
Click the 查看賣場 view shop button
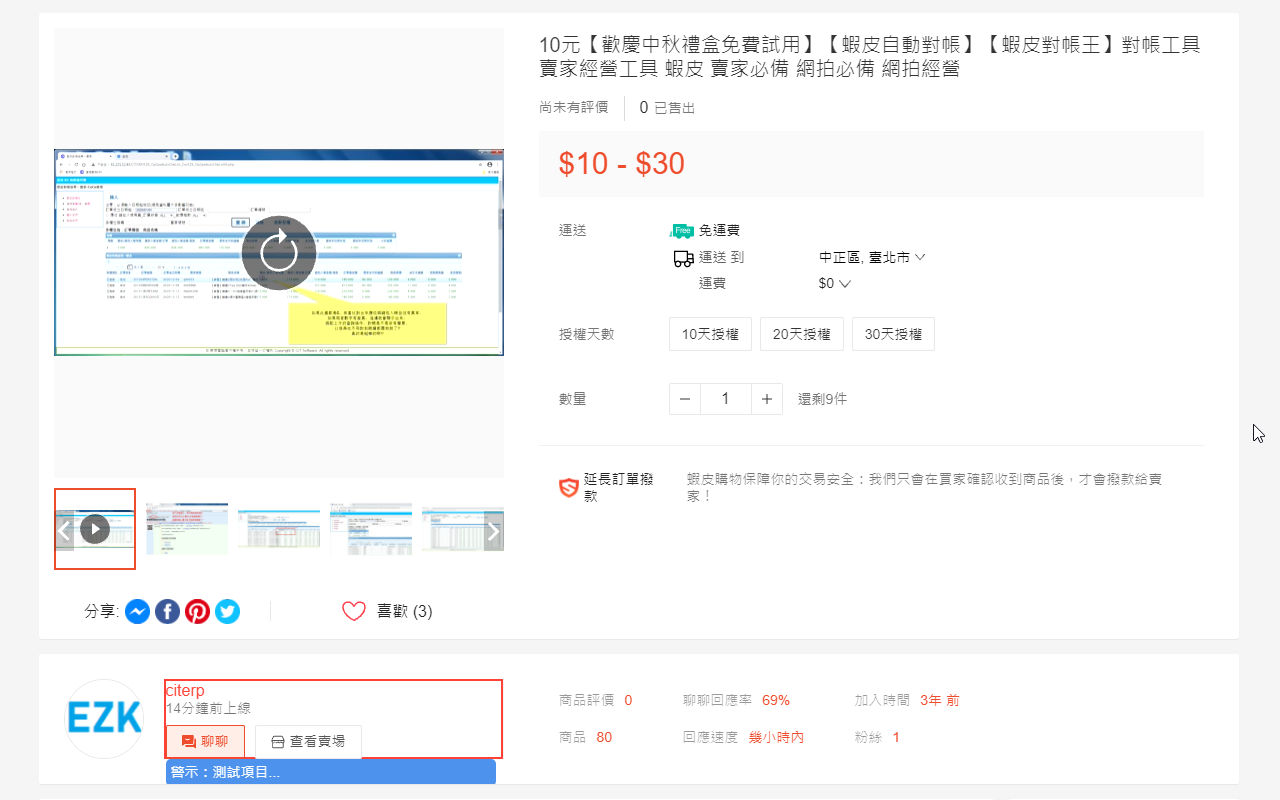point(308,742)
